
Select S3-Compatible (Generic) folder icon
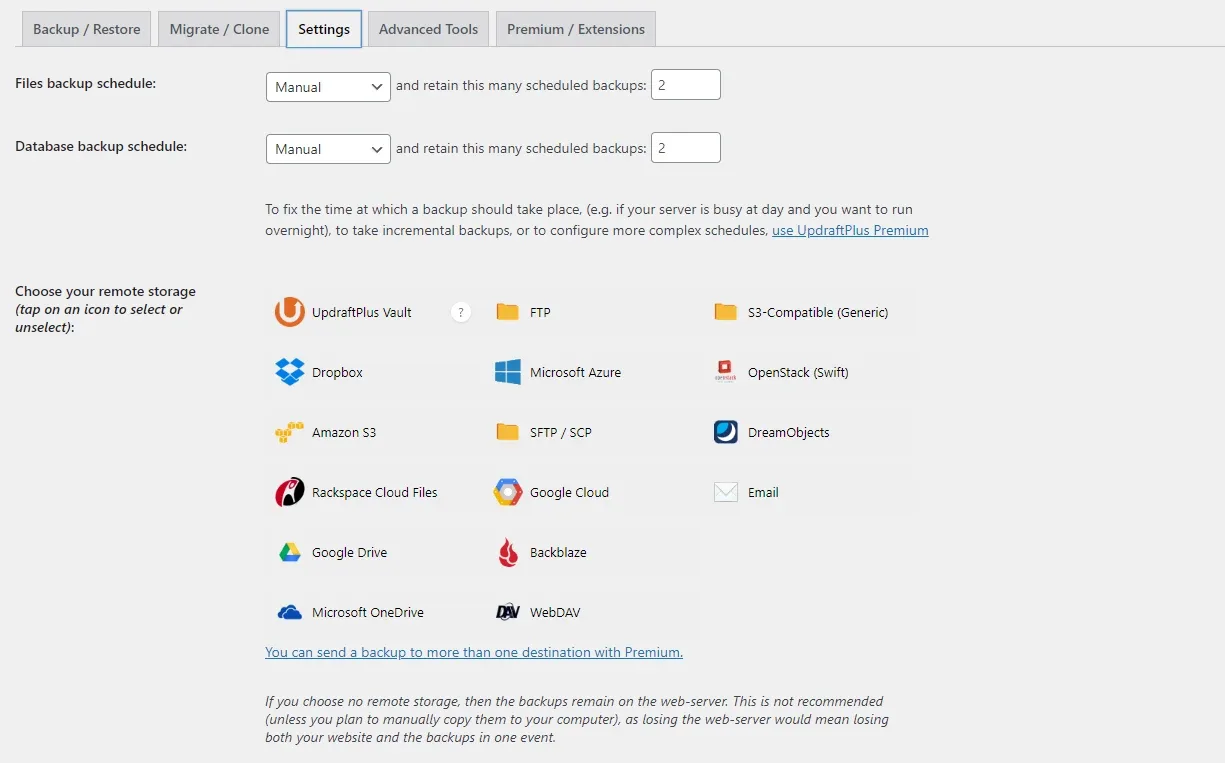726,312
